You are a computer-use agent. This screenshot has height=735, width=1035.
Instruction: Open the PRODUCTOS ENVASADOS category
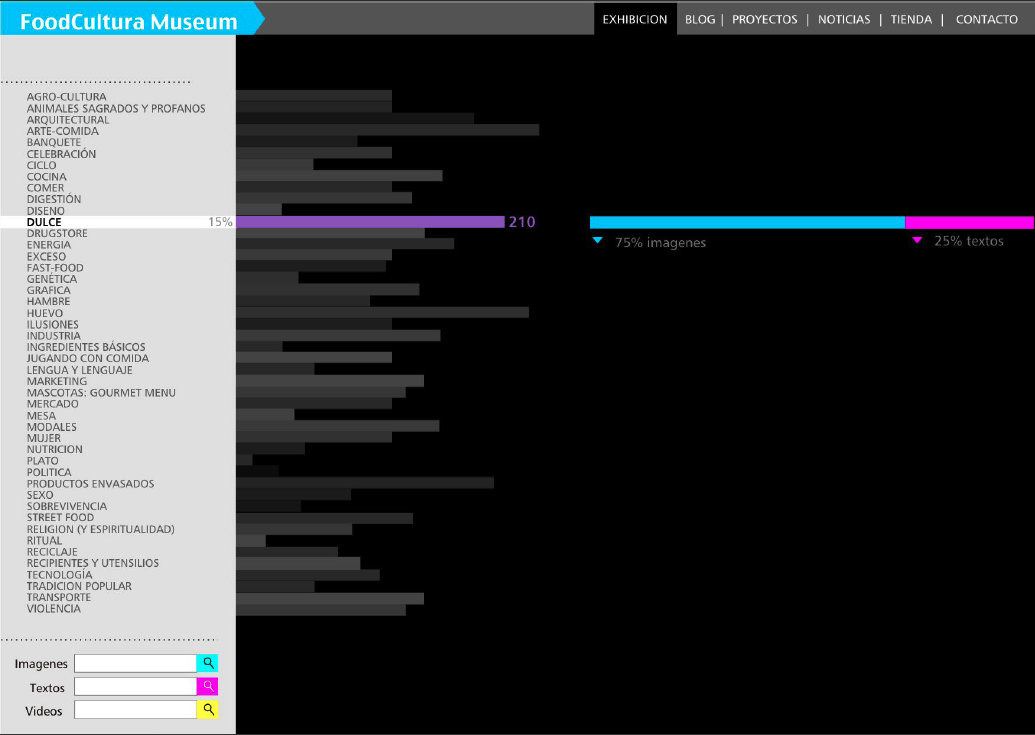pos(90,484)
